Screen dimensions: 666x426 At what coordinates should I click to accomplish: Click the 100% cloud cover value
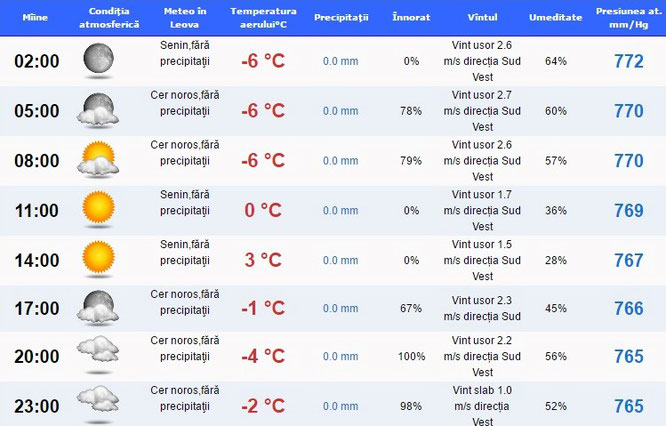click(412, 356)
